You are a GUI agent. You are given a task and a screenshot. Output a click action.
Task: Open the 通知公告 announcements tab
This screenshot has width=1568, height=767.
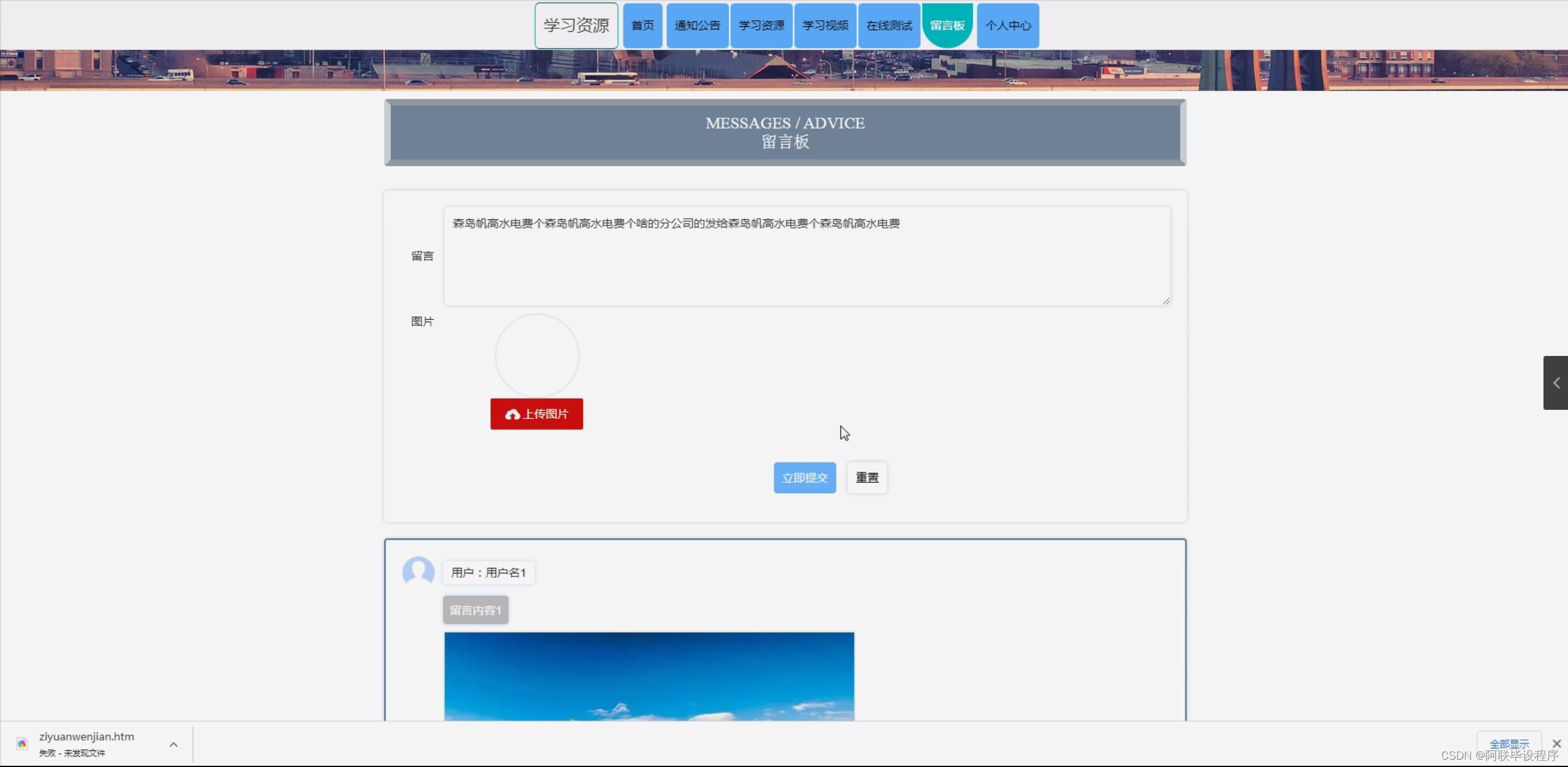(x=697, y=25)
